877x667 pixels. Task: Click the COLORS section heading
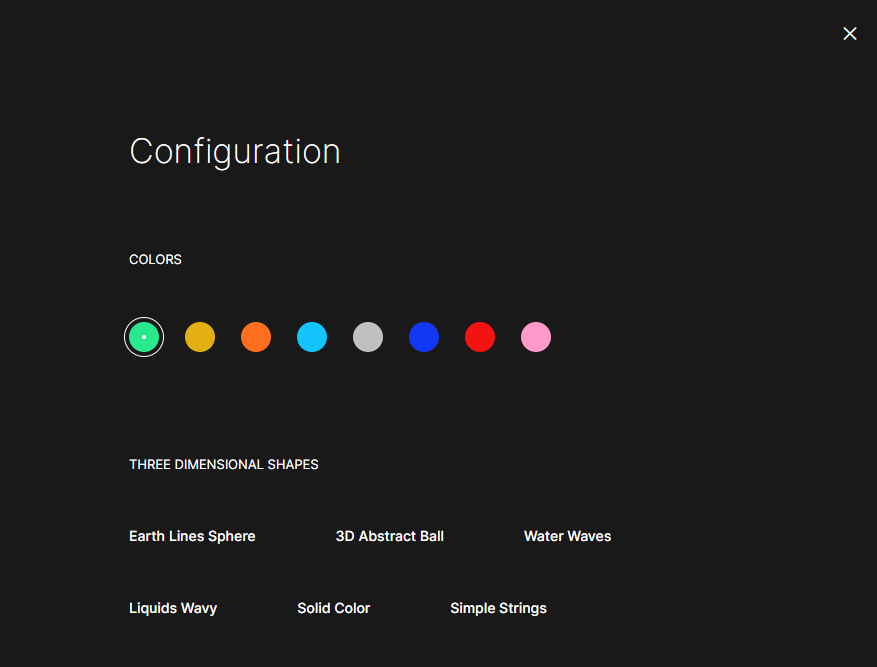pos(155,259)
